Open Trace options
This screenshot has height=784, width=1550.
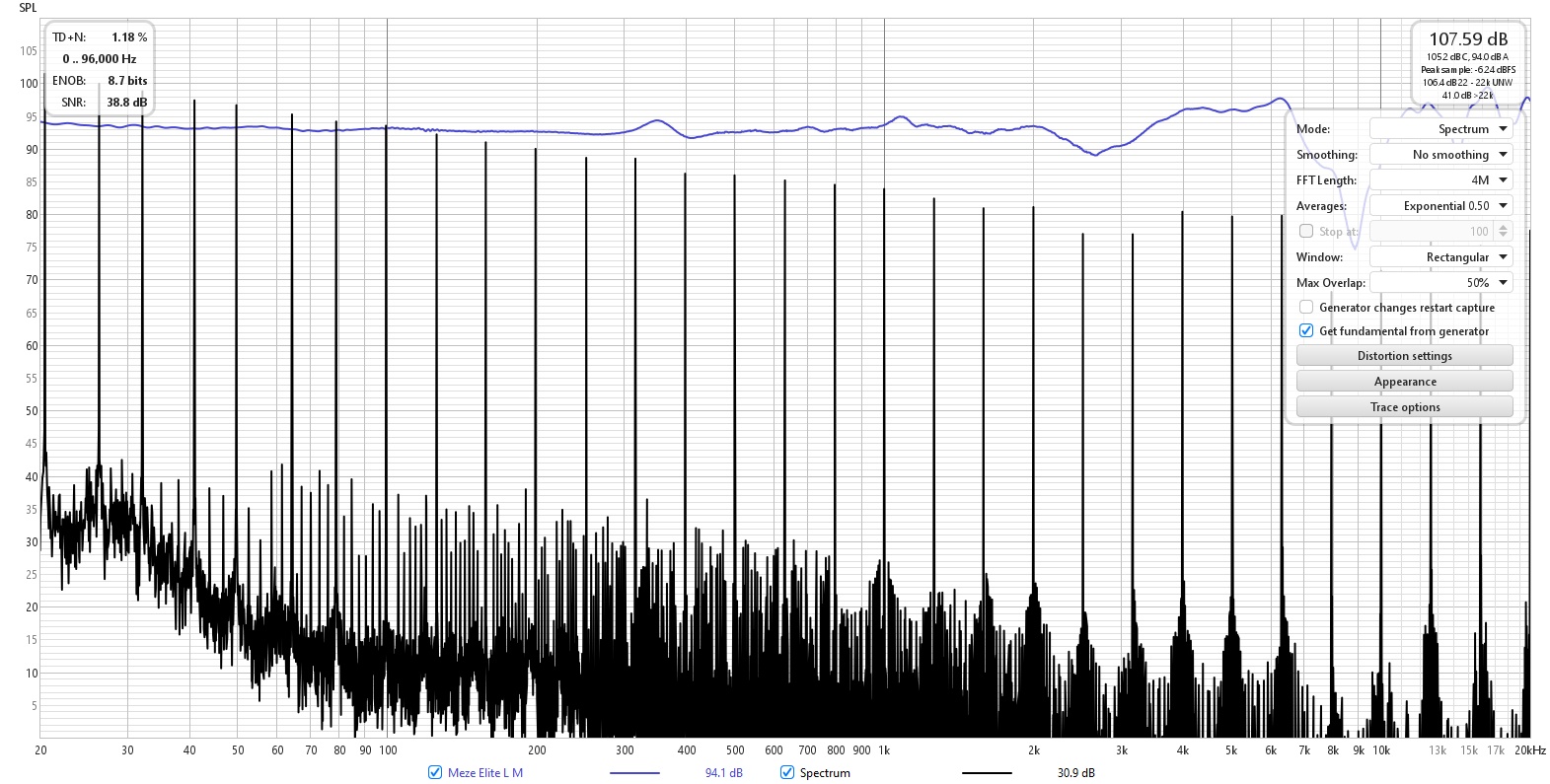coord(1404,407)
